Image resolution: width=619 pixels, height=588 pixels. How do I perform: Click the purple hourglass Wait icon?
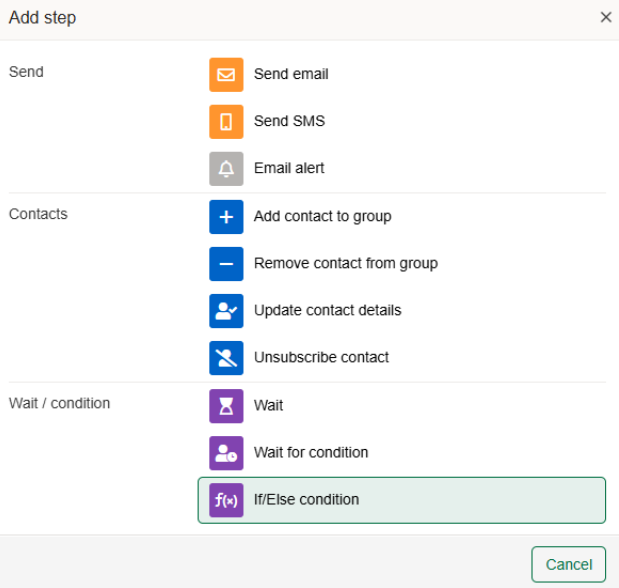tap(226, 406)
